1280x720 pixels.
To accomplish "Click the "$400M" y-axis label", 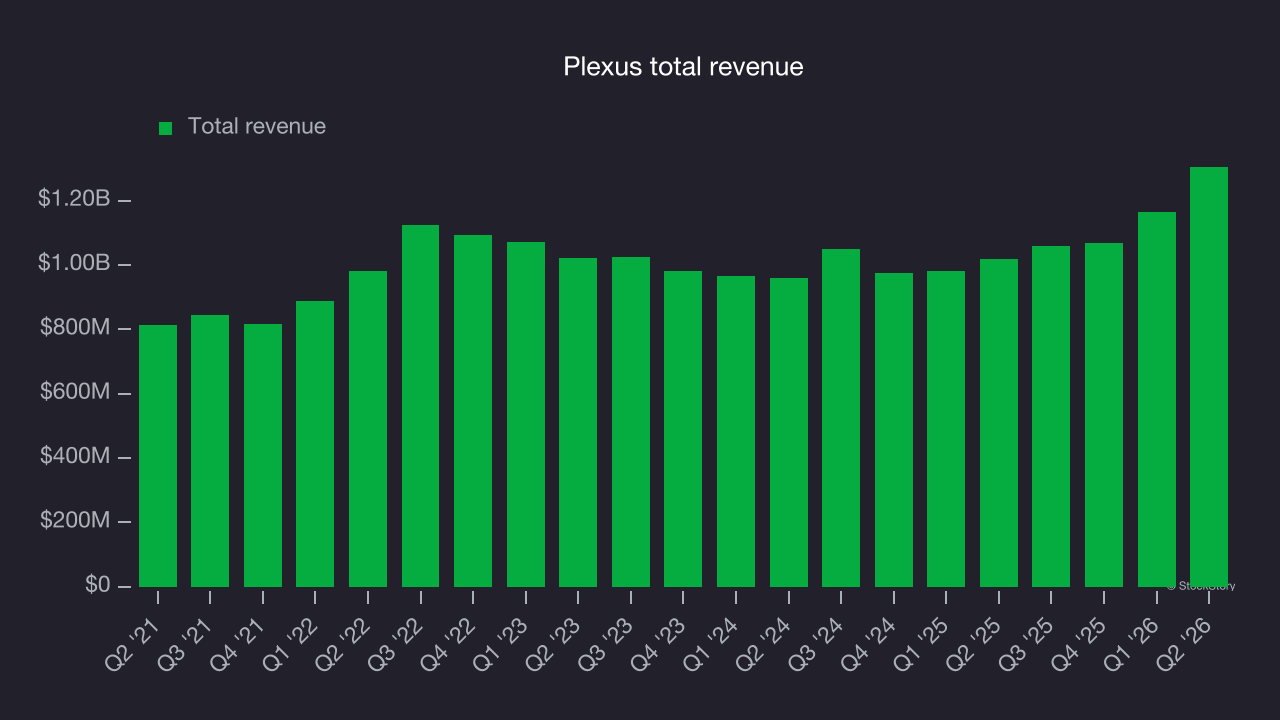I will click(x=75, y=456).
